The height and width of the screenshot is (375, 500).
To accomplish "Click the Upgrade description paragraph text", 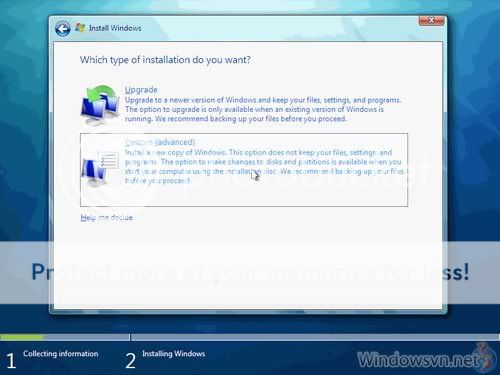I will [x=263, y=109].
